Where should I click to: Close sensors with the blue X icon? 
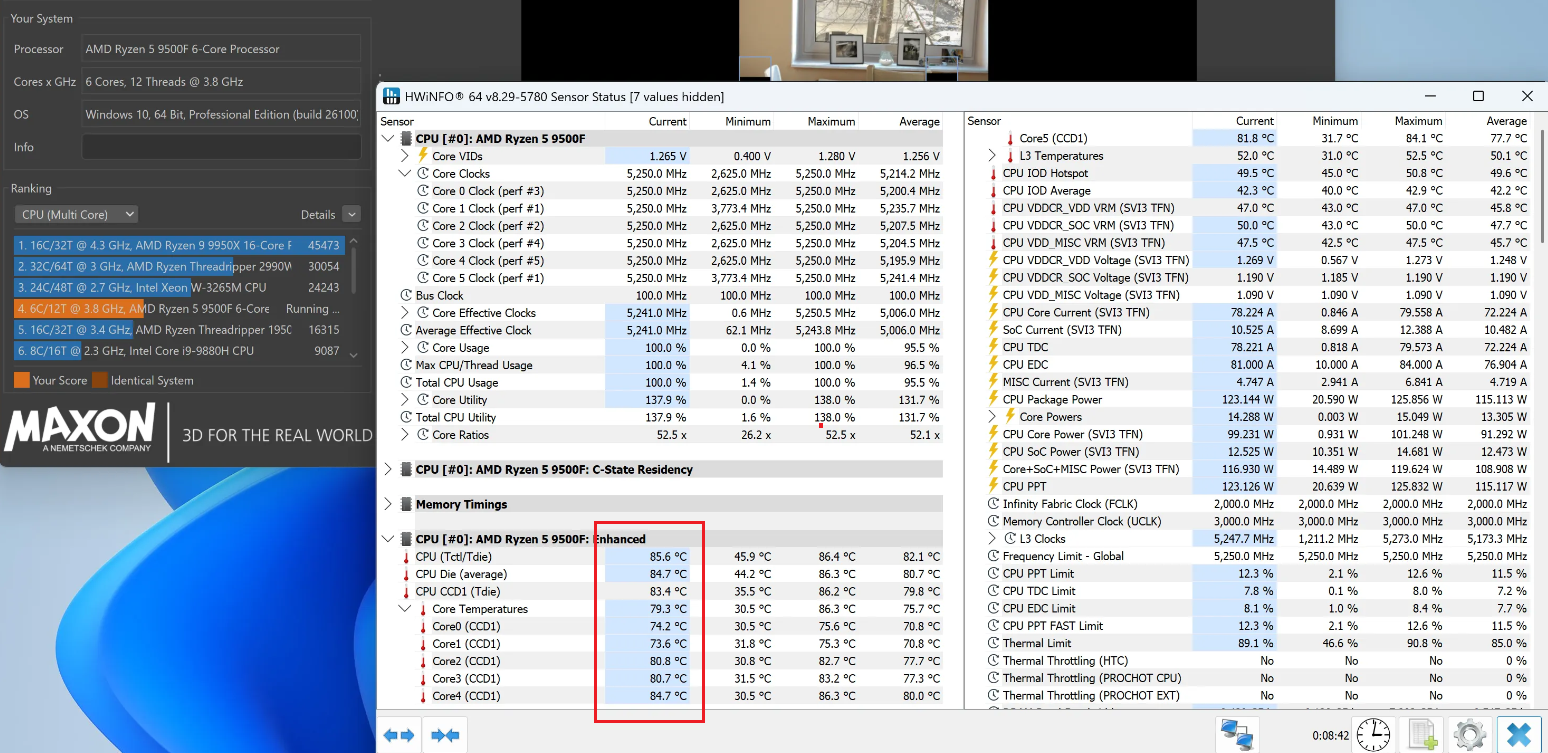click(1518, 735)
